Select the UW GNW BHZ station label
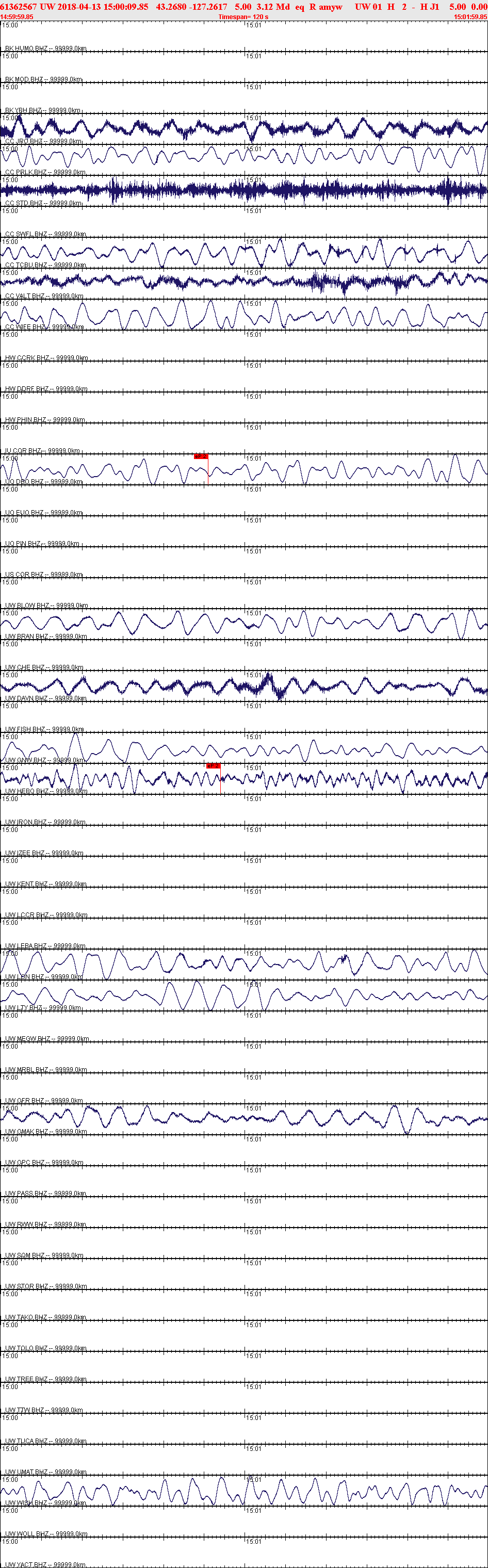Image resolution: width=488 pixels, height=1568 pixels. click(x=45, y=760)
